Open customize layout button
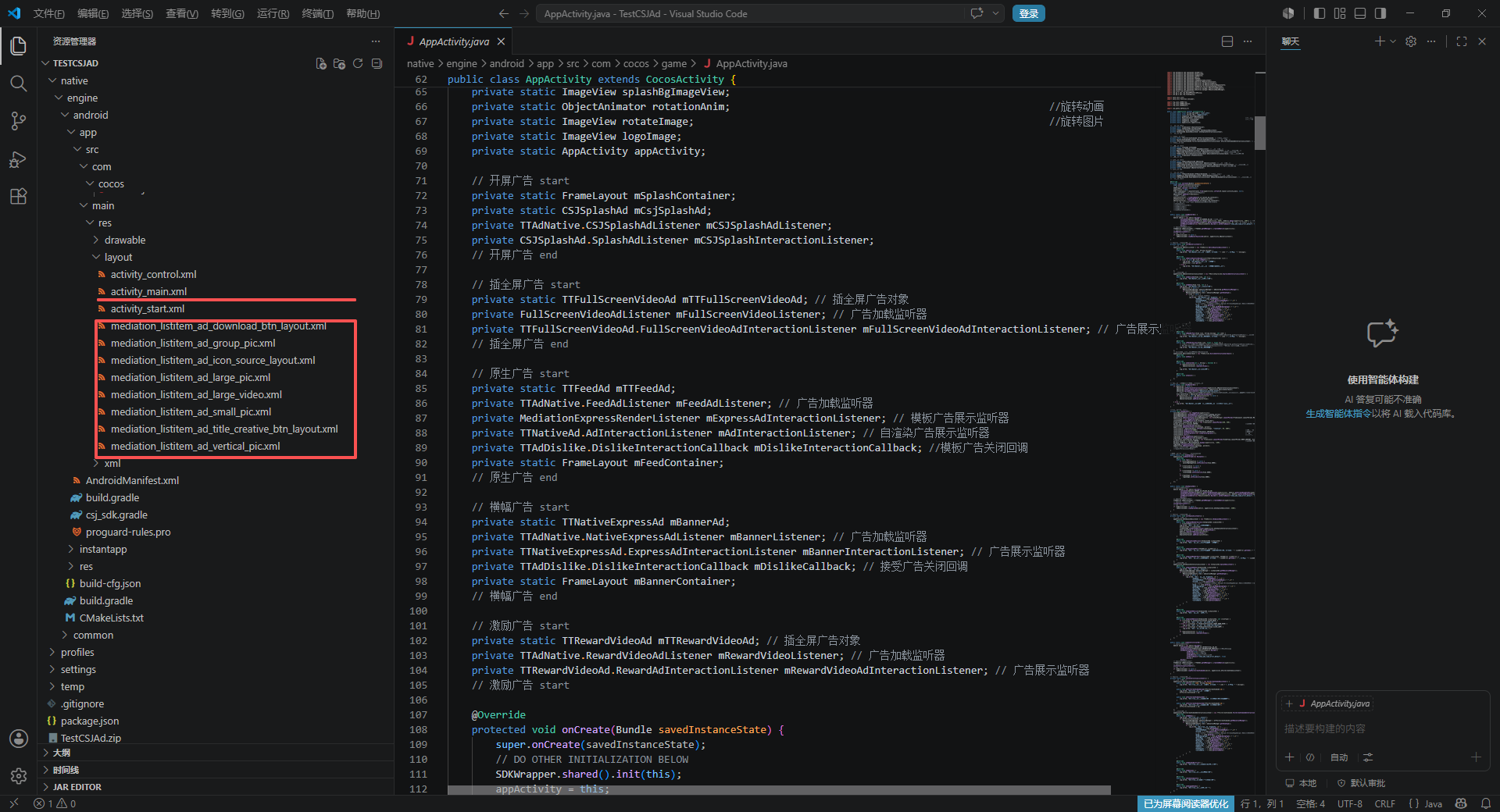Screen dimensions: 1500x812 pyautogui.click(x=1340, y=13)
